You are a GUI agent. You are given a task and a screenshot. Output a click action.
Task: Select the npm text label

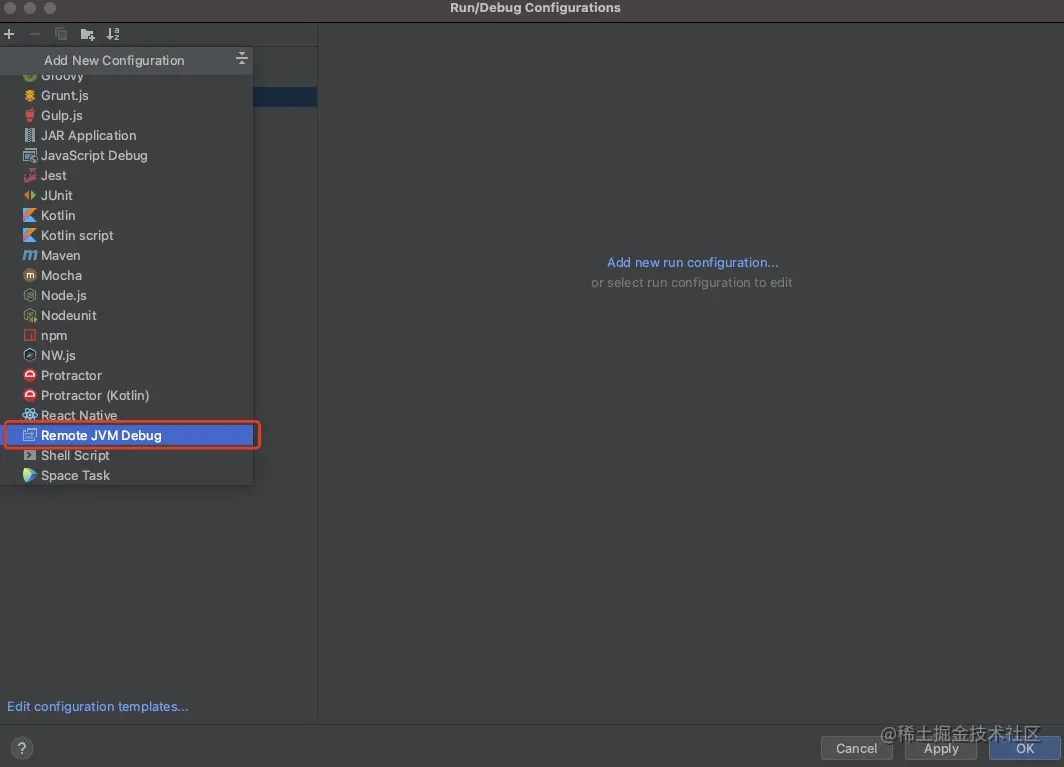tap(54, 336)
